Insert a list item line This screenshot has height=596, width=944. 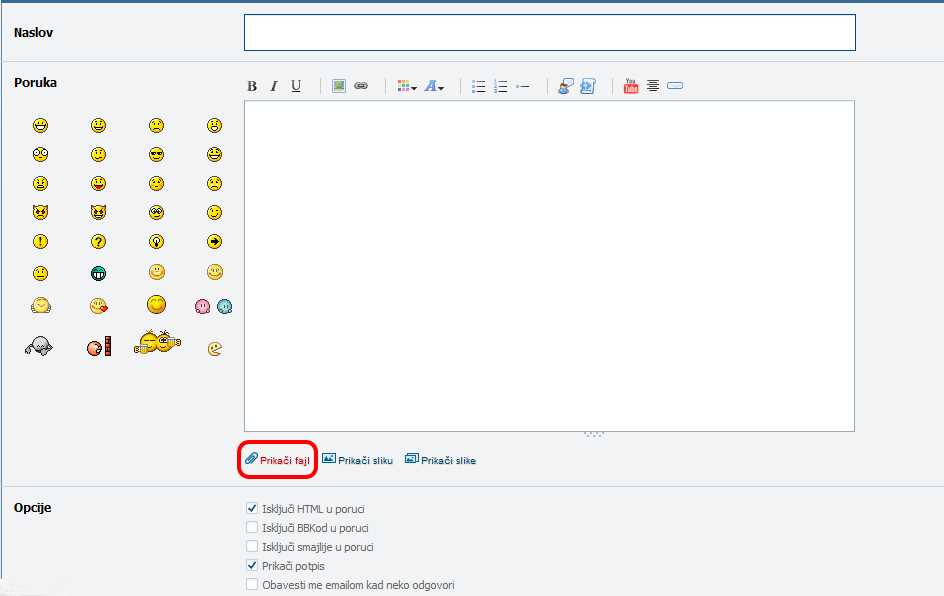click(523, 87)
